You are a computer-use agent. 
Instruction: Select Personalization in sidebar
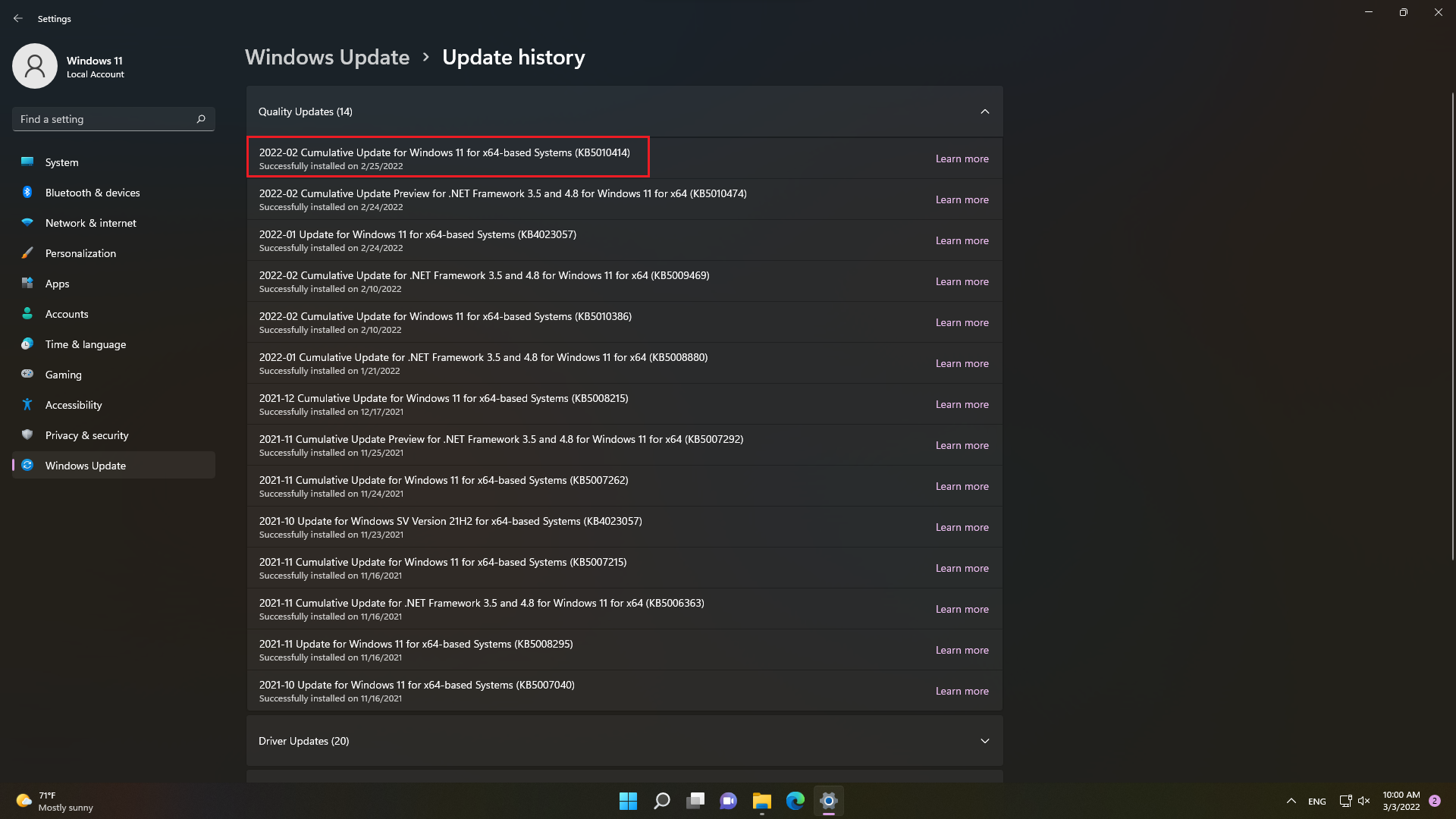click(114, 253)
